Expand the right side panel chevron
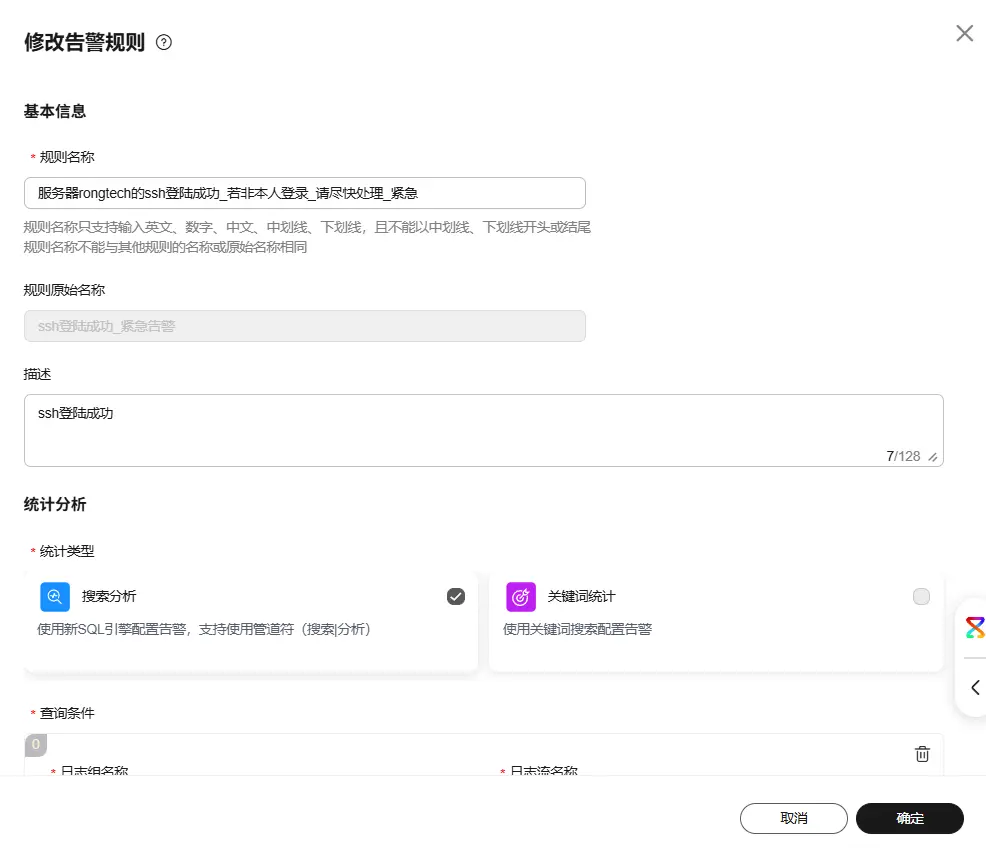The image size is (986, 849). (x=975, y=687)
